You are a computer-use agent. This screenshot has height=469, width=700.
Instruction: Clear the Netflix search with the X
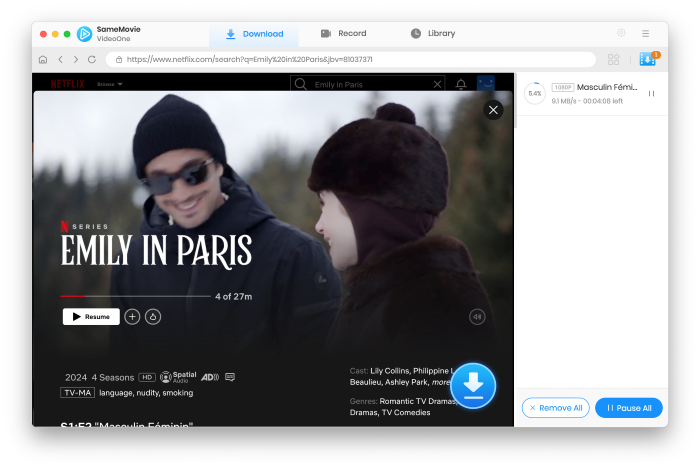tap(438, 84)
